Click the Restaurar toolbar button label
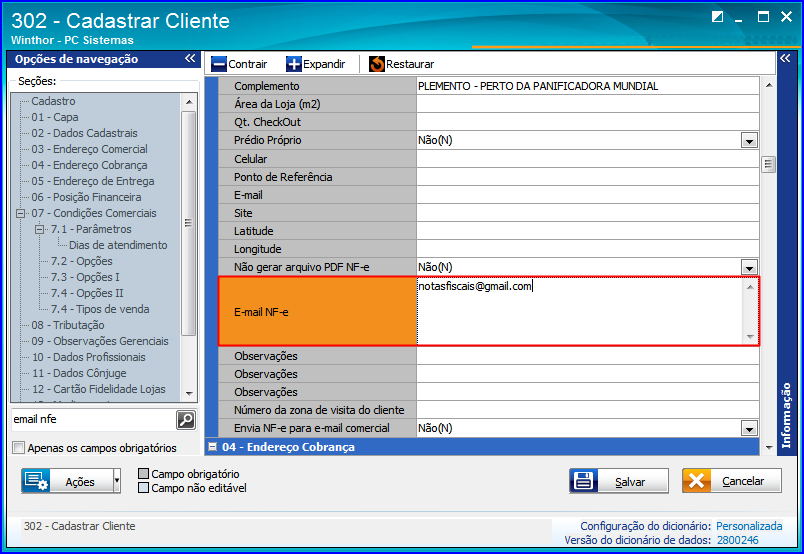This screenshot has height=554, width=804. [410, 64]
